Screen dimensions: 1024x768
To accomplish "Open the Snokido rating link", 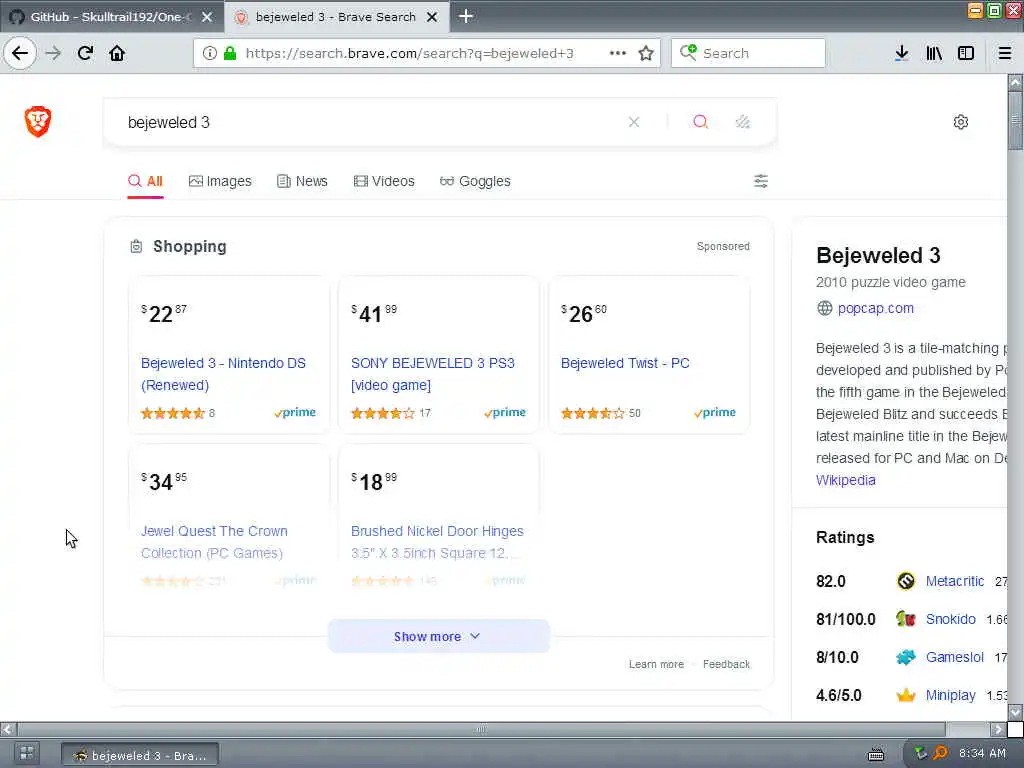I will pos(950,619).
